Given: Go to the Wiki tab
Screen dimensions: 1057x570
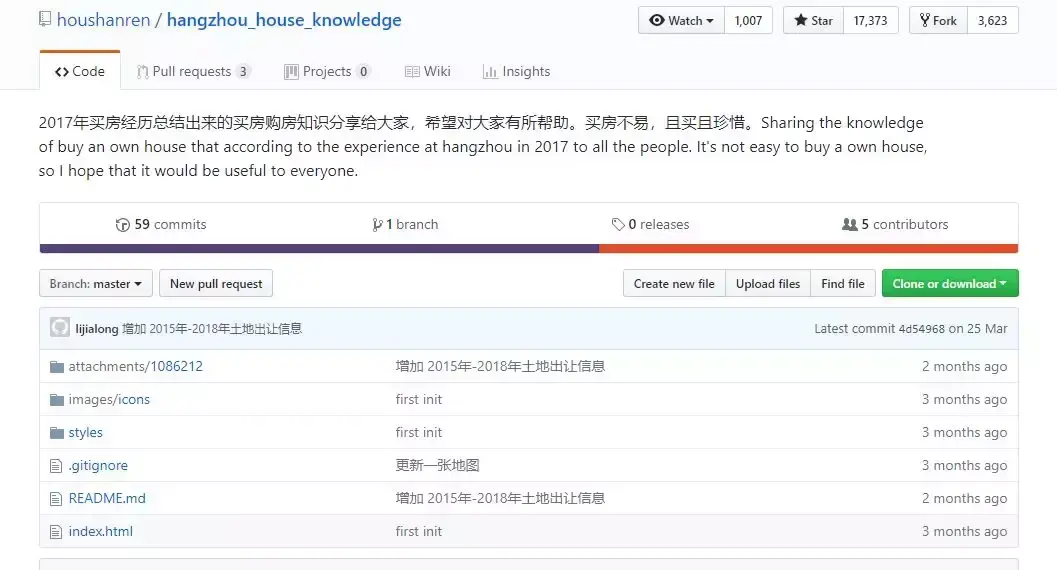Looking at the screenshot, I should 427,71.
